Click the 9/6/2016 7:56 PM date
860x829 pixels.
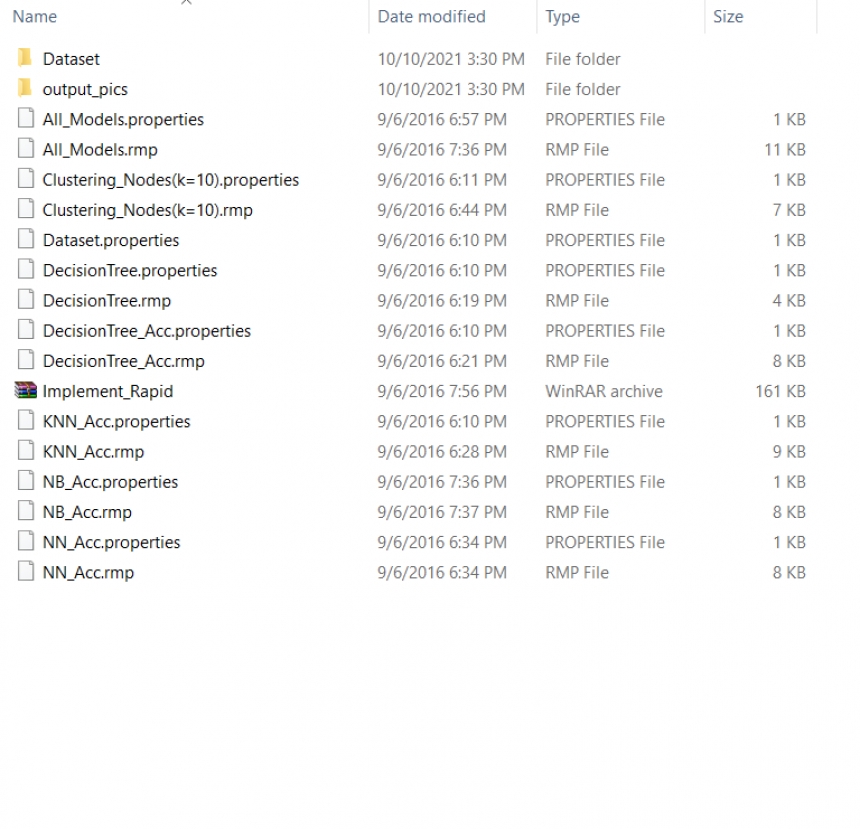442,391
